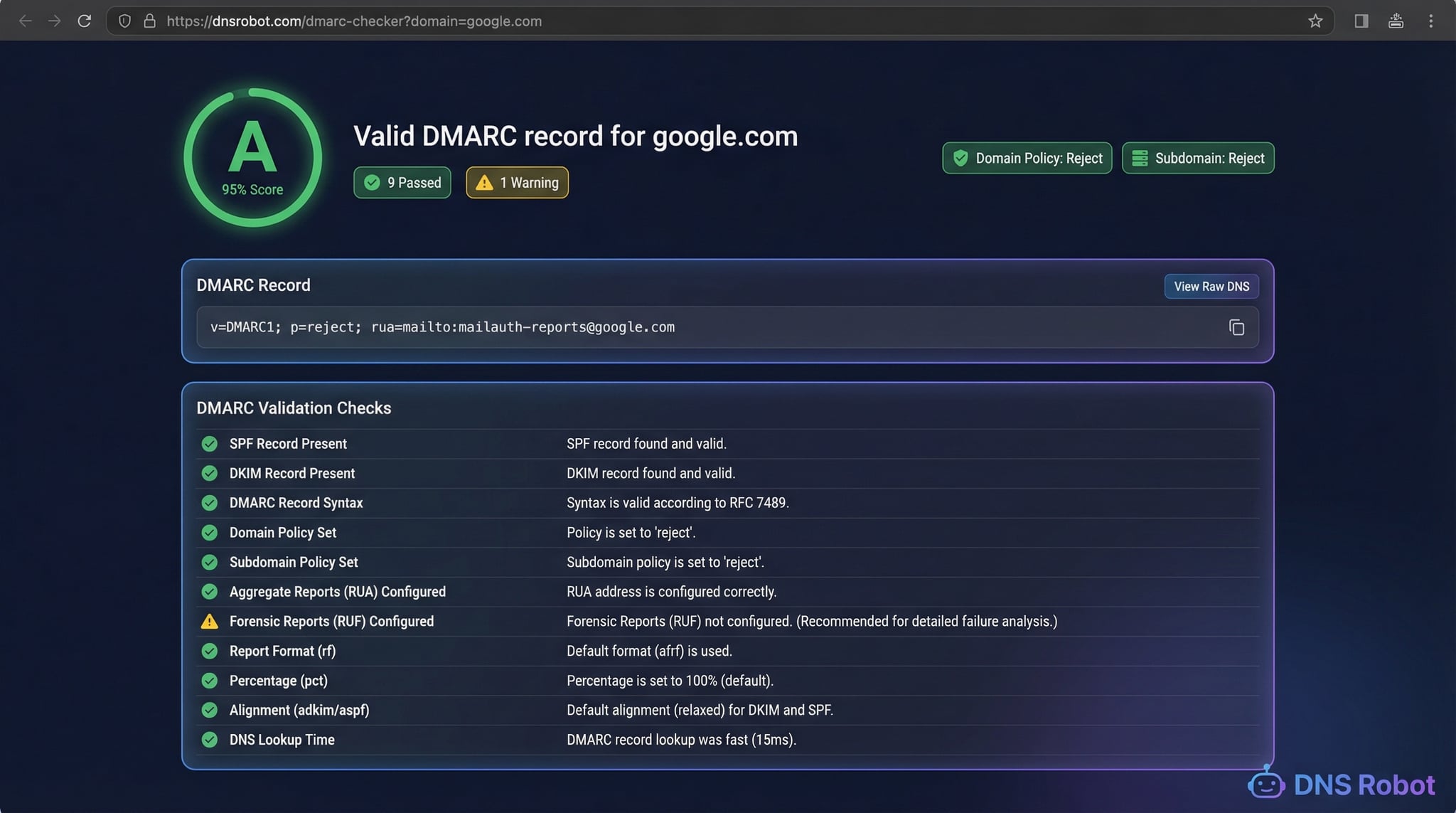Click the green check beside SPF Record Present
The width and height of the screenshot is (1456, 813).
(x=209, y=443)
